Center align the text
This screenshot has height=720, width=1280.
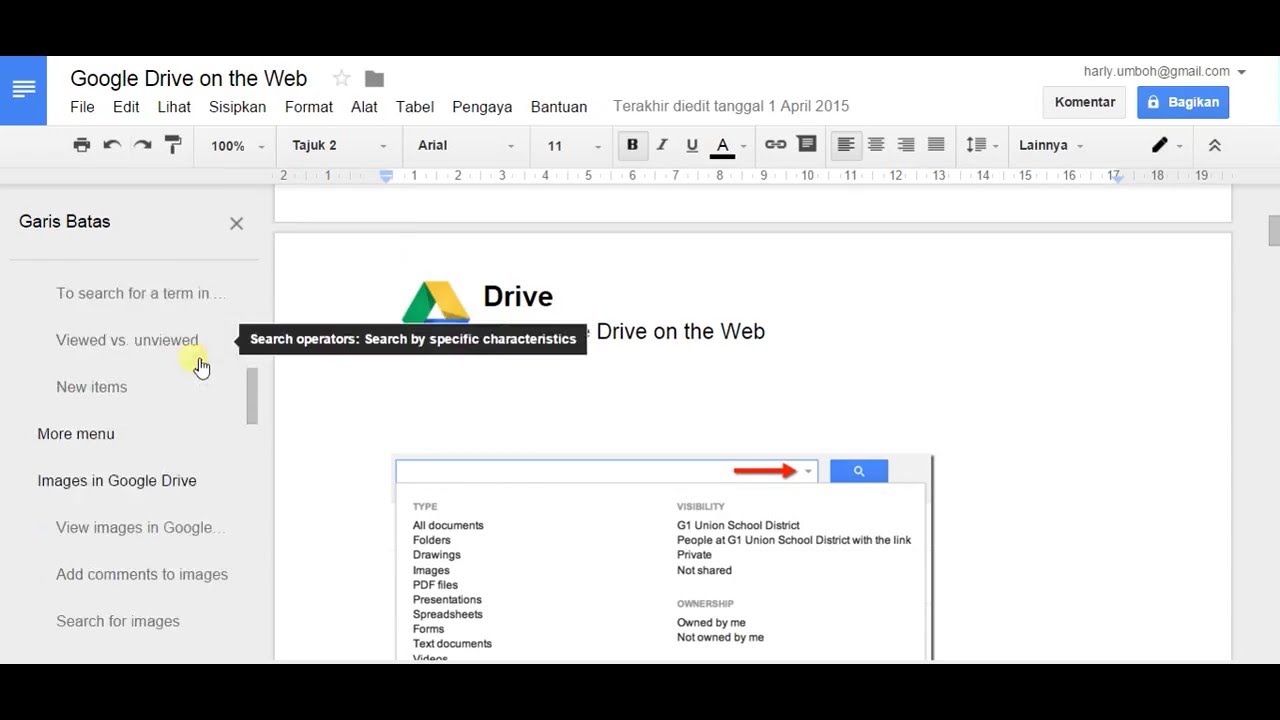(876, 145)
